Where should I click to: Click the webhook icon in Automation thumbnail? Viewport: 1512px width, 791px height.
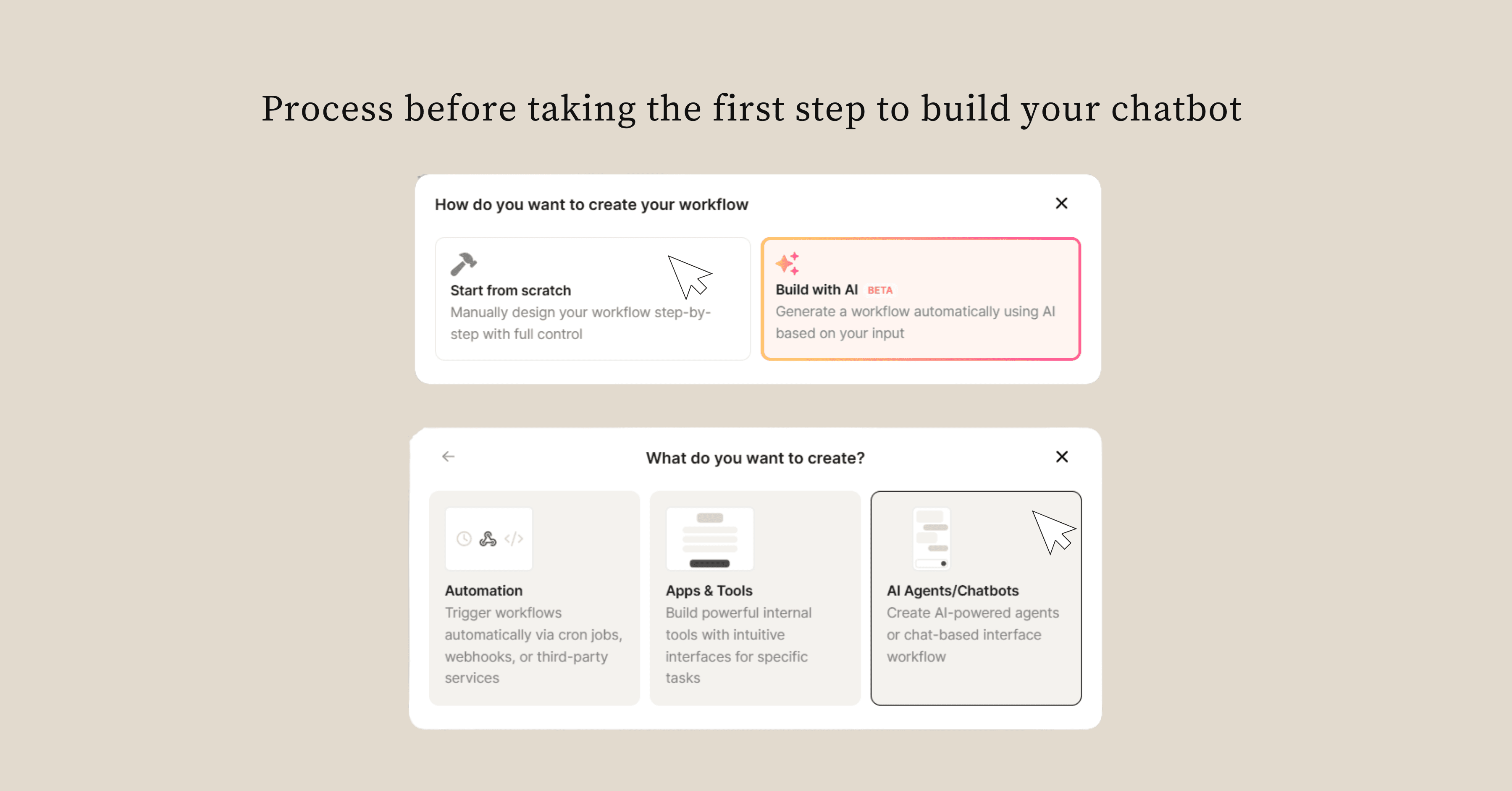pos(488,539)
